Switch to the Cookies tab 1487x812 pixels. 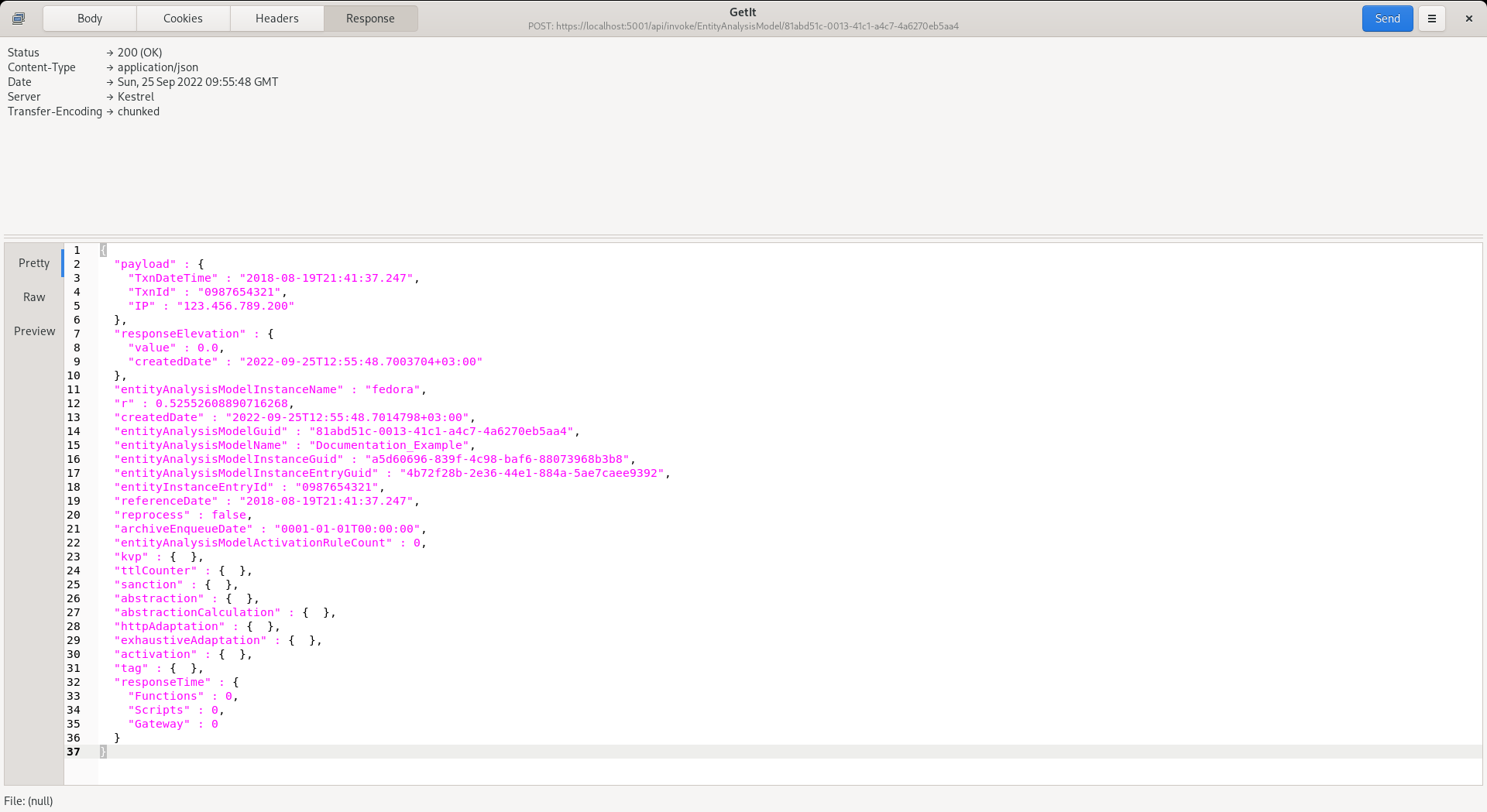click(183, 19)
